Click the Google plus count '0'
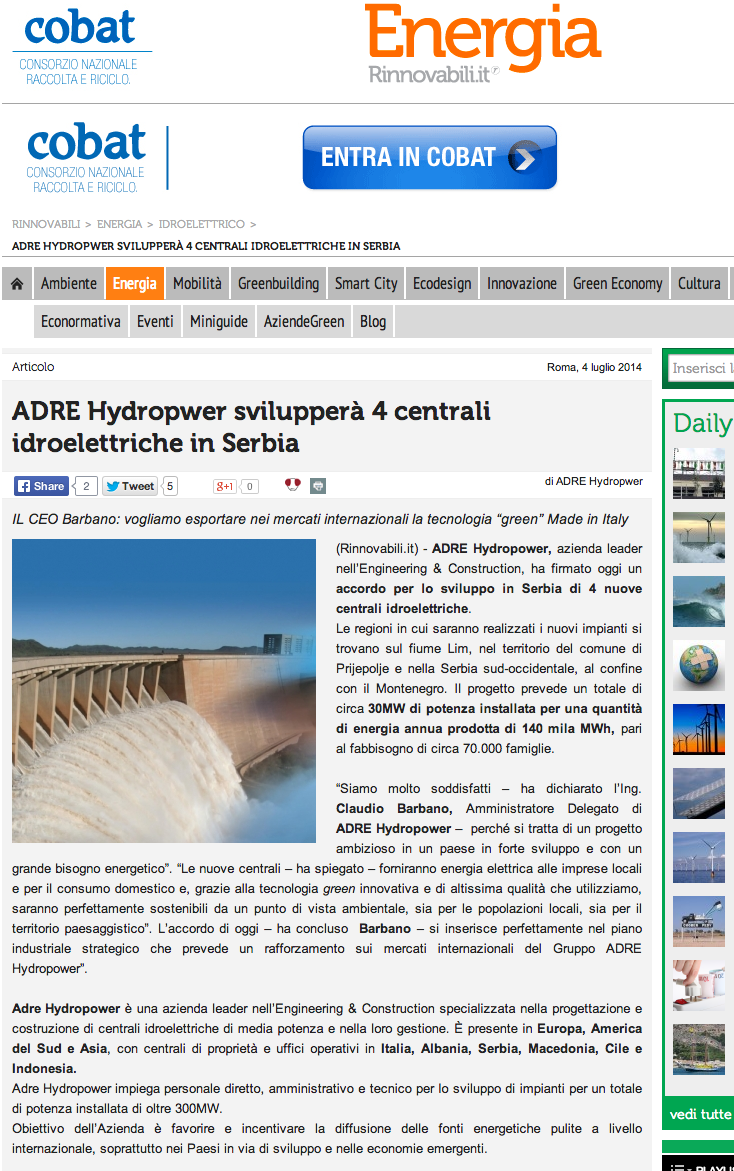Image resolution: width=734 pixels, height=1171 pixels. pyautogui.click(x=249, y=486)
